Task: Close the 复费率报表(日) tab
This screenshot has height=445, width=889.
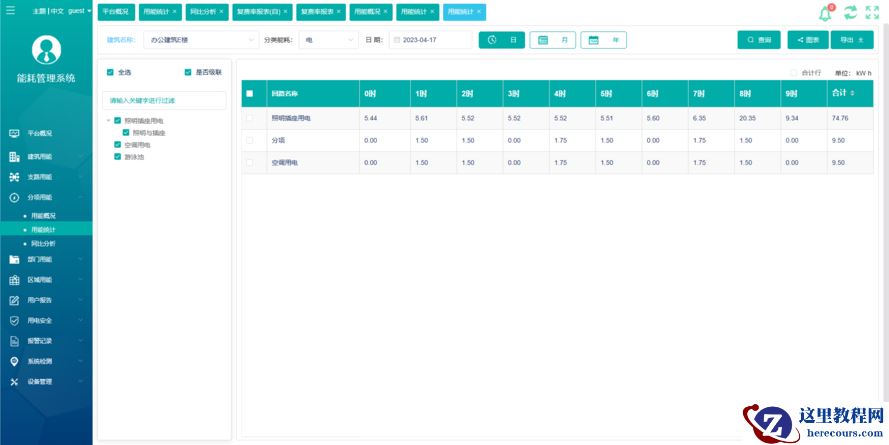Action: (x=285, y=12)
